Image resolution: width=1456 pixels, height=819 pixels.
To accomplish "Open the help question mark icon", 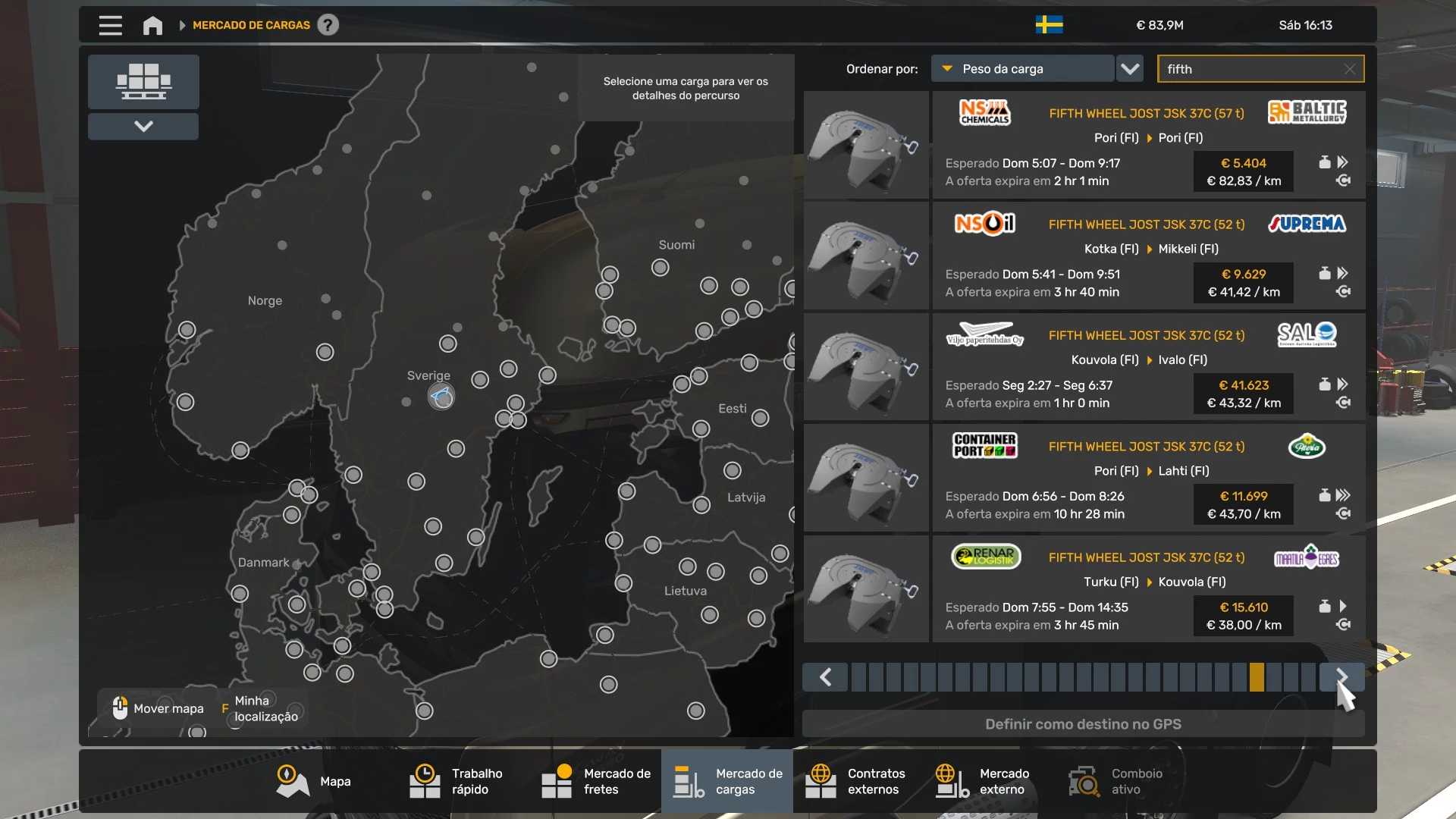I will (328, 25).
